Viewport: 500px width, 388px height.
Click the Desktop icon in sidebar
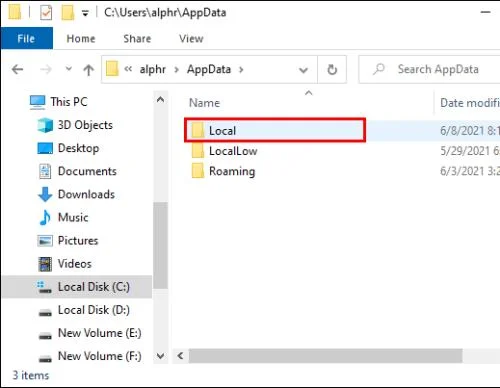pyautogui.click(x=45, y=148)
